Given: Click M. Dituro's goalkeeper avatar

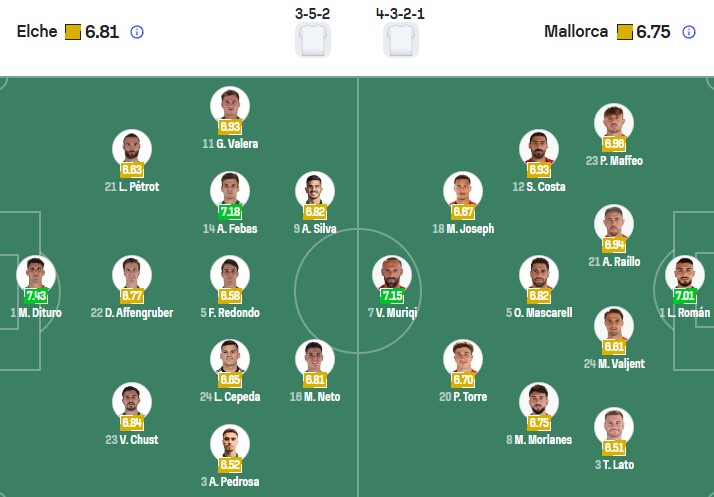Looking at the screenshot, I should [36, 274].
